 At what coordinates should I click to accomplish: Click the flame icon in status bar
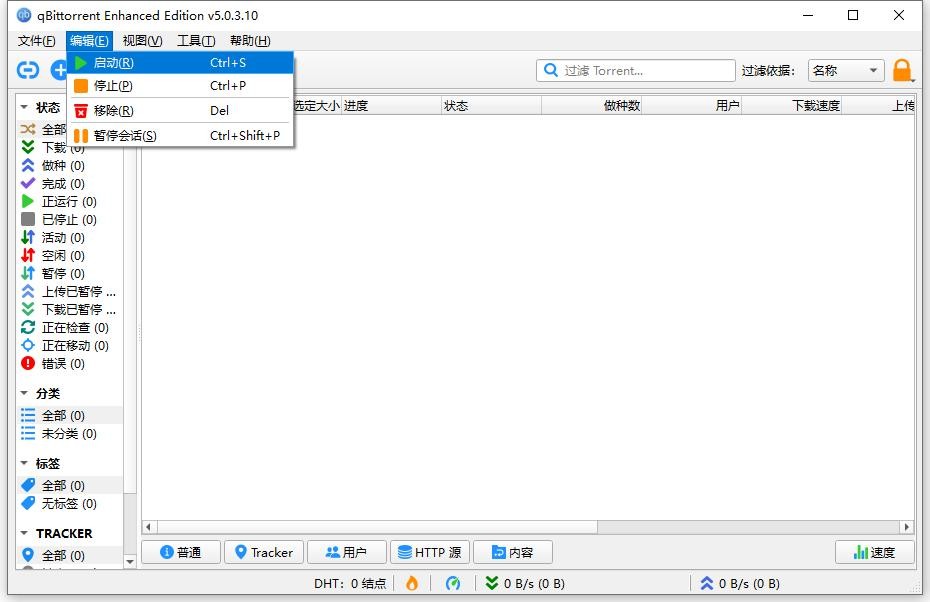point(412,583)
